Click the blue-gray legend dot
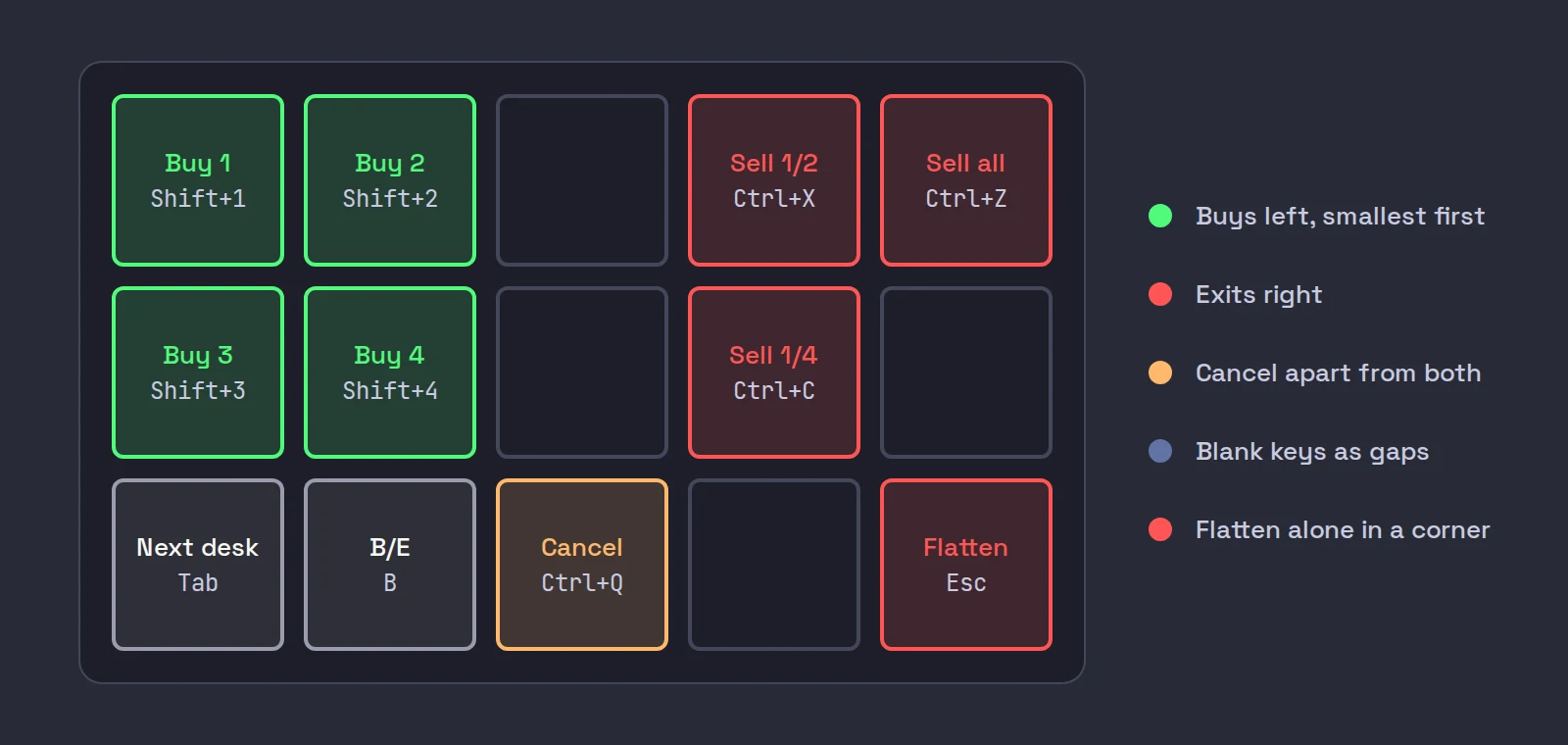The width and height of the screenshot is (1568, 745). coord(1160,451)
